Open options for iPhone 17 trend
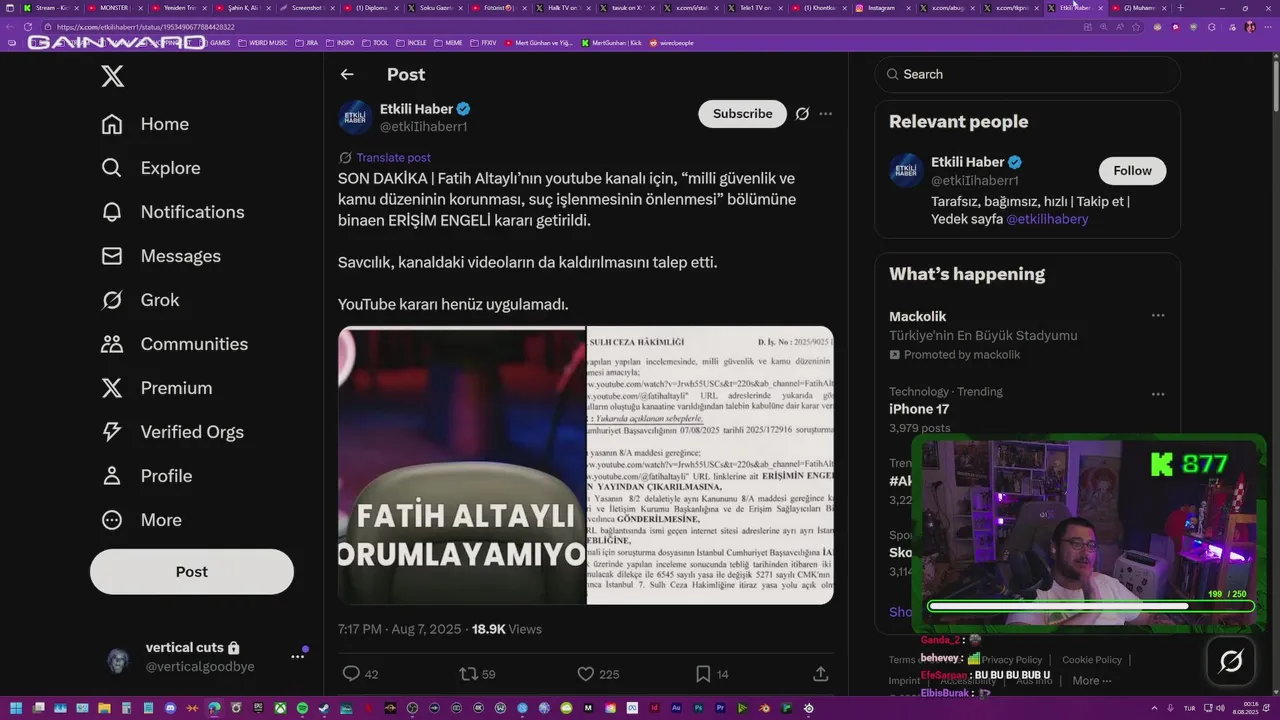1280x720 pixels. click(x=1157, y=394)
